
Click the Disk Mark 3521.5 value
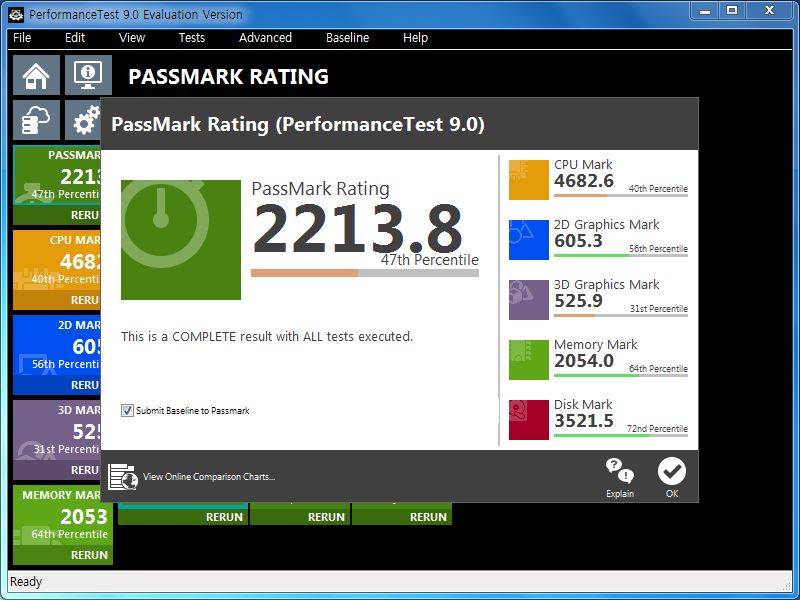click(x=584, y=420)
